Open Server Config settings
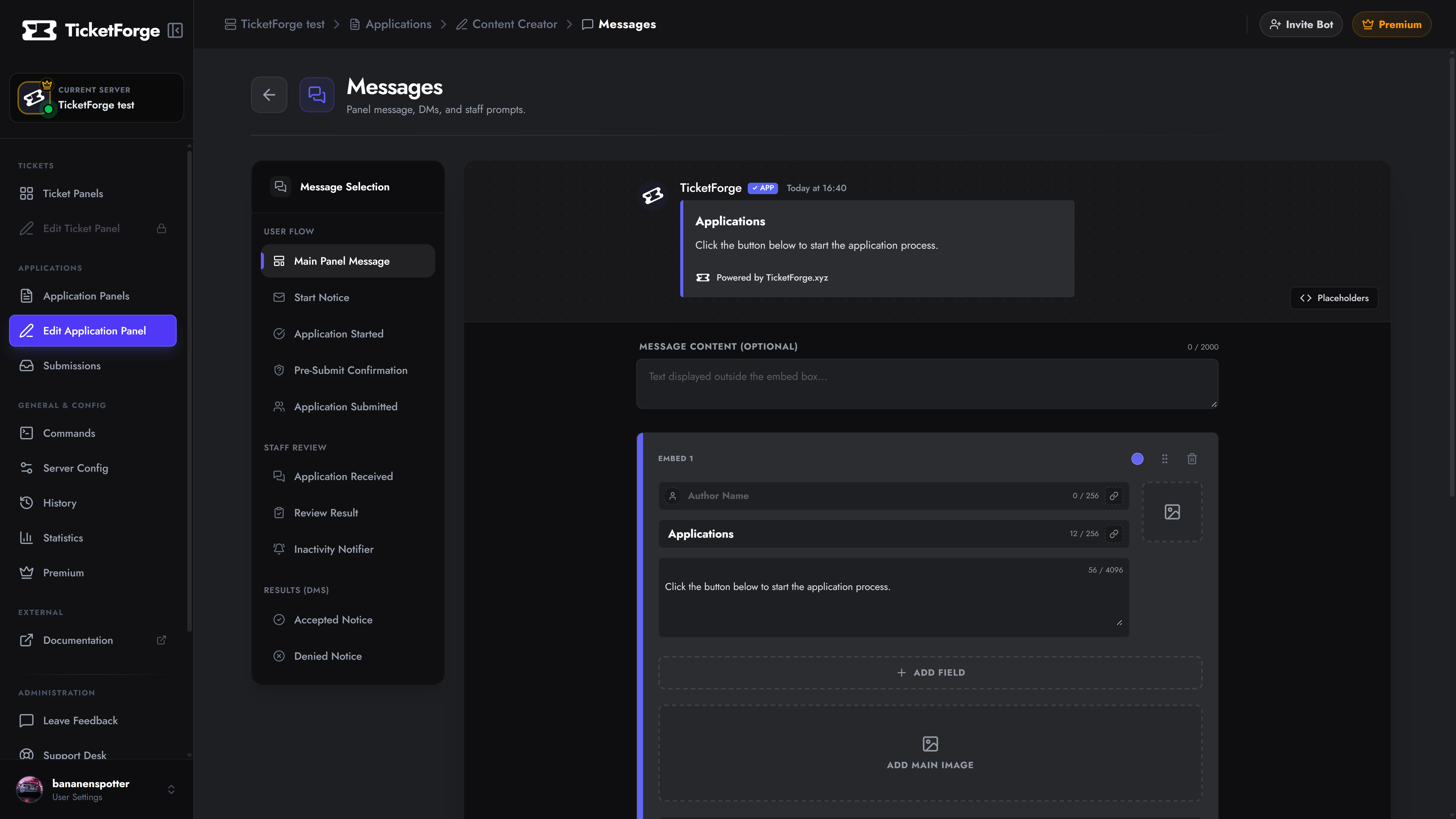Screen dimensions: 1456x819 [93, 468]
